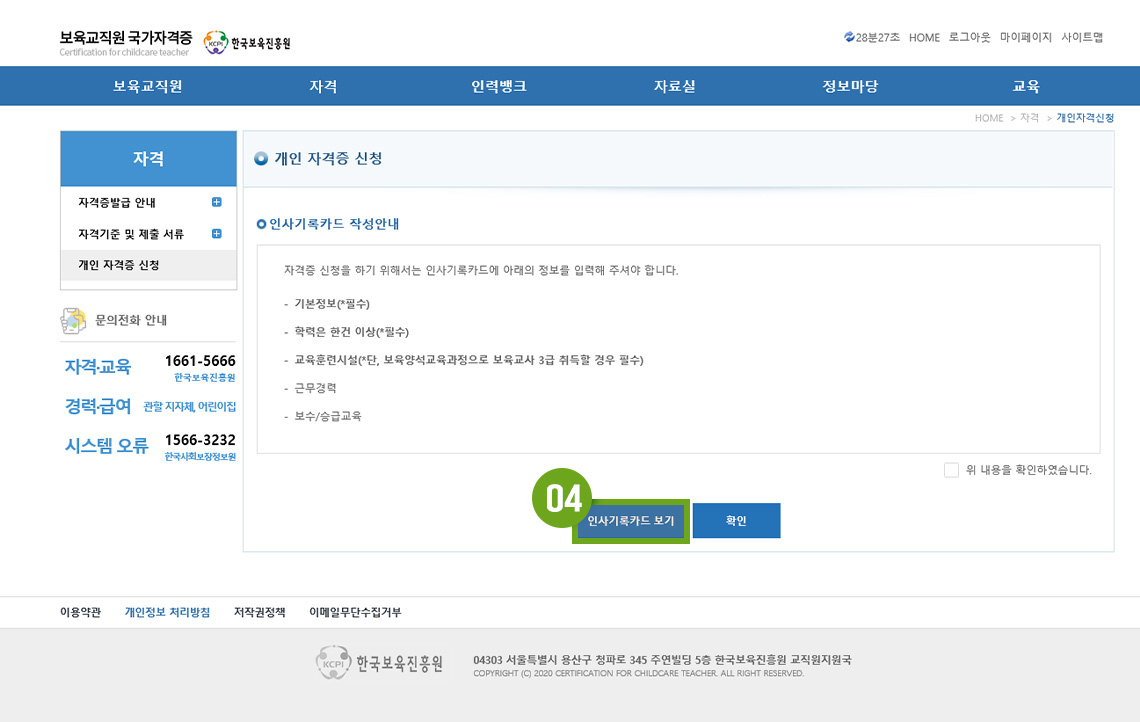Screen dimensions: 1140x722
Task: Click the 한국보육진흥원 KCPI logo in header
Action: pos(246,43)
